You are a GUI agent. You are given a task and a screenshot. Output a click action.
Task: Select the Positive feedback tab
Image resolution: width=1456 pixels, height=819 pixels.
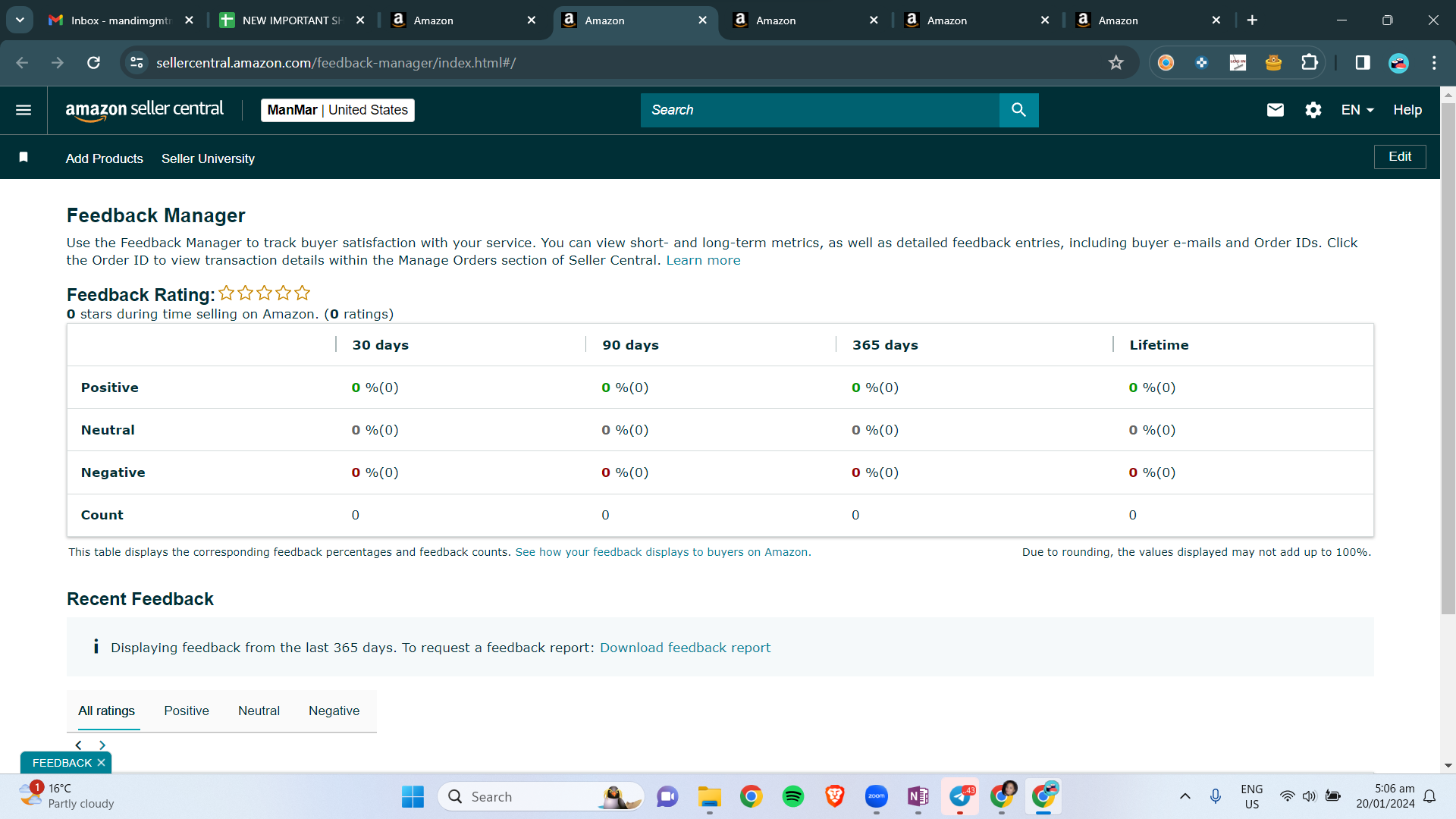(x=187, y=711)
